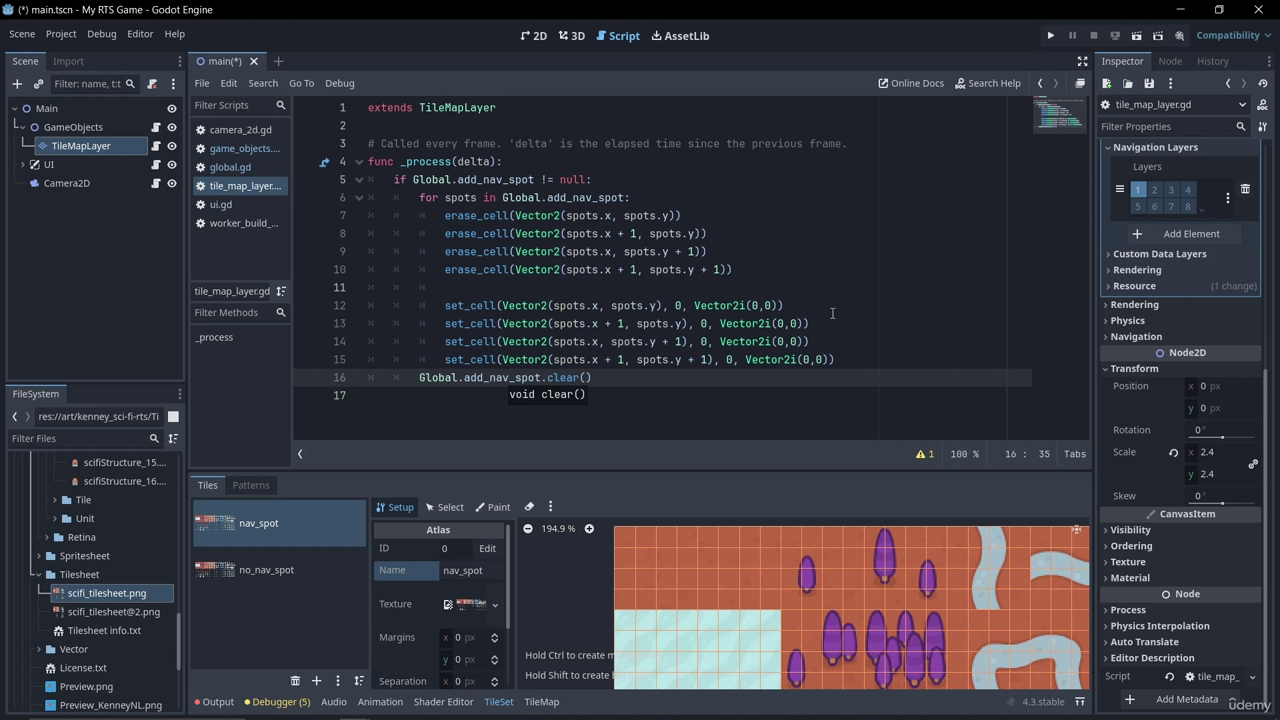
Task: Reset the Scale property to default
Action: 1173,453
